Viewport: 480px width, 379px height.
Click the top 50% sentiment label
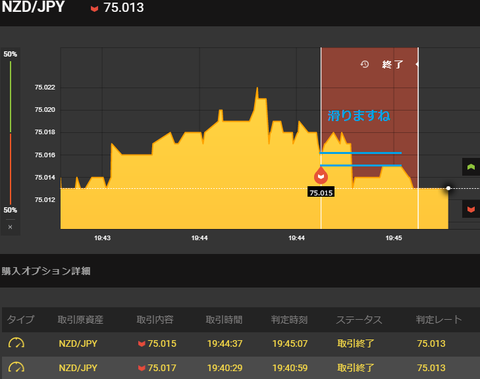tap(10, 54)
